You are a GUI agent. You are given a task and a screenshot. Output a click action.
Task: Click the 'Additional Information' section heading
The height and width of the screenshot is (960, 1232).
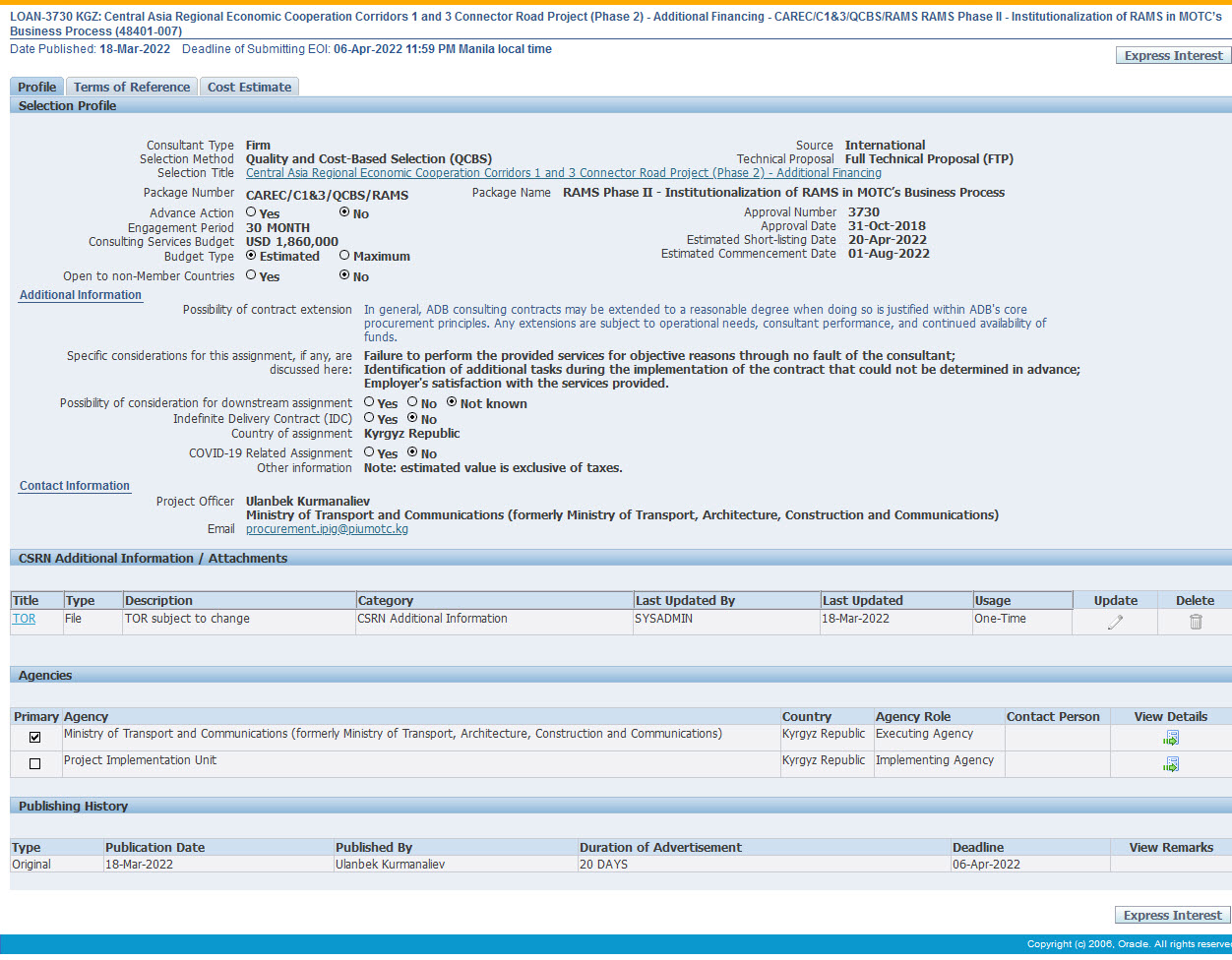click(81, 295)
